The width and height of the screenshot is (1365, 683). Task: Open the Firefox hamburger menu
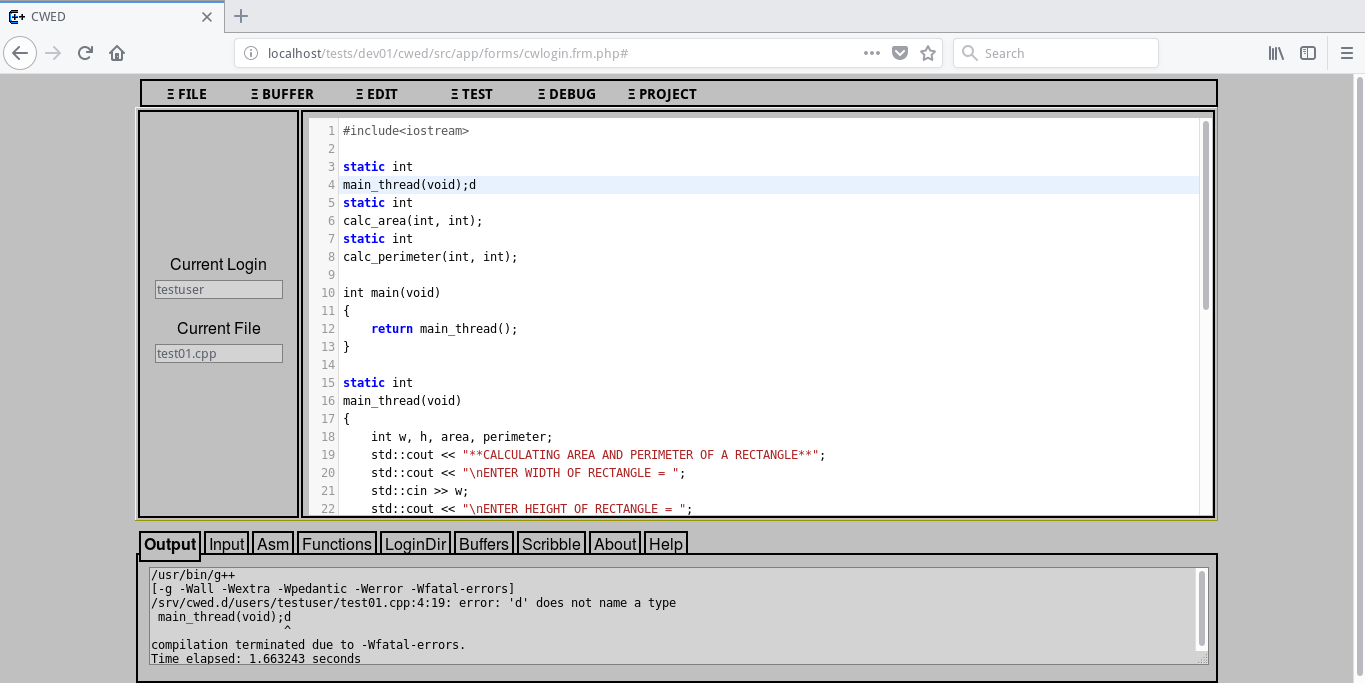1347,53
